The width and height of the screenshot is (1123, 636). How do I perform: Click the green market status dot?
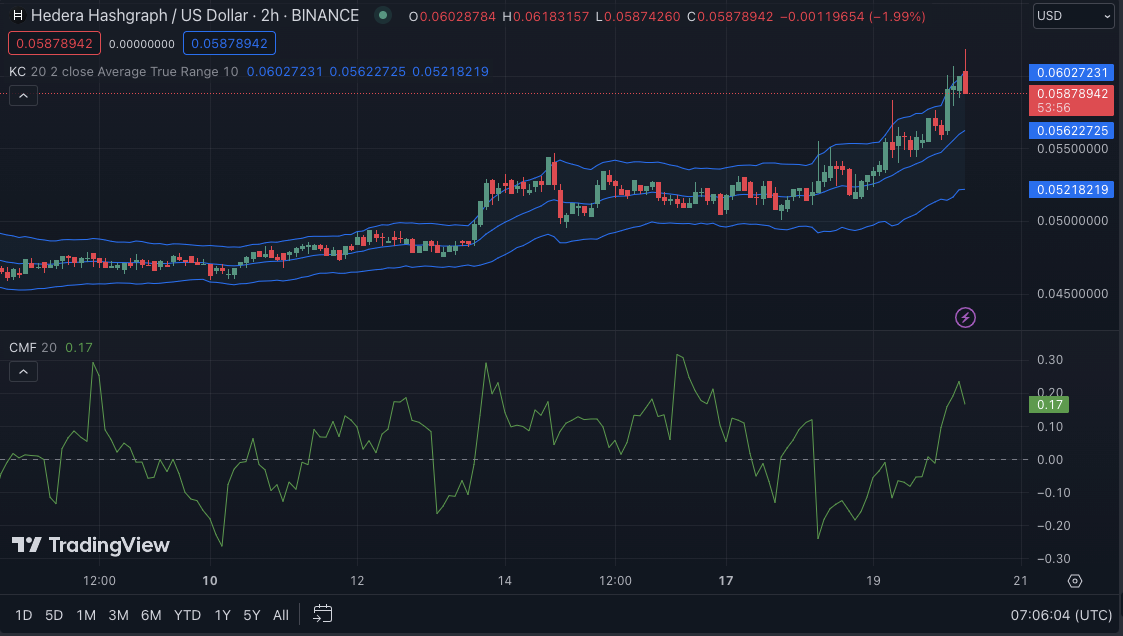[x=383, y=15]
